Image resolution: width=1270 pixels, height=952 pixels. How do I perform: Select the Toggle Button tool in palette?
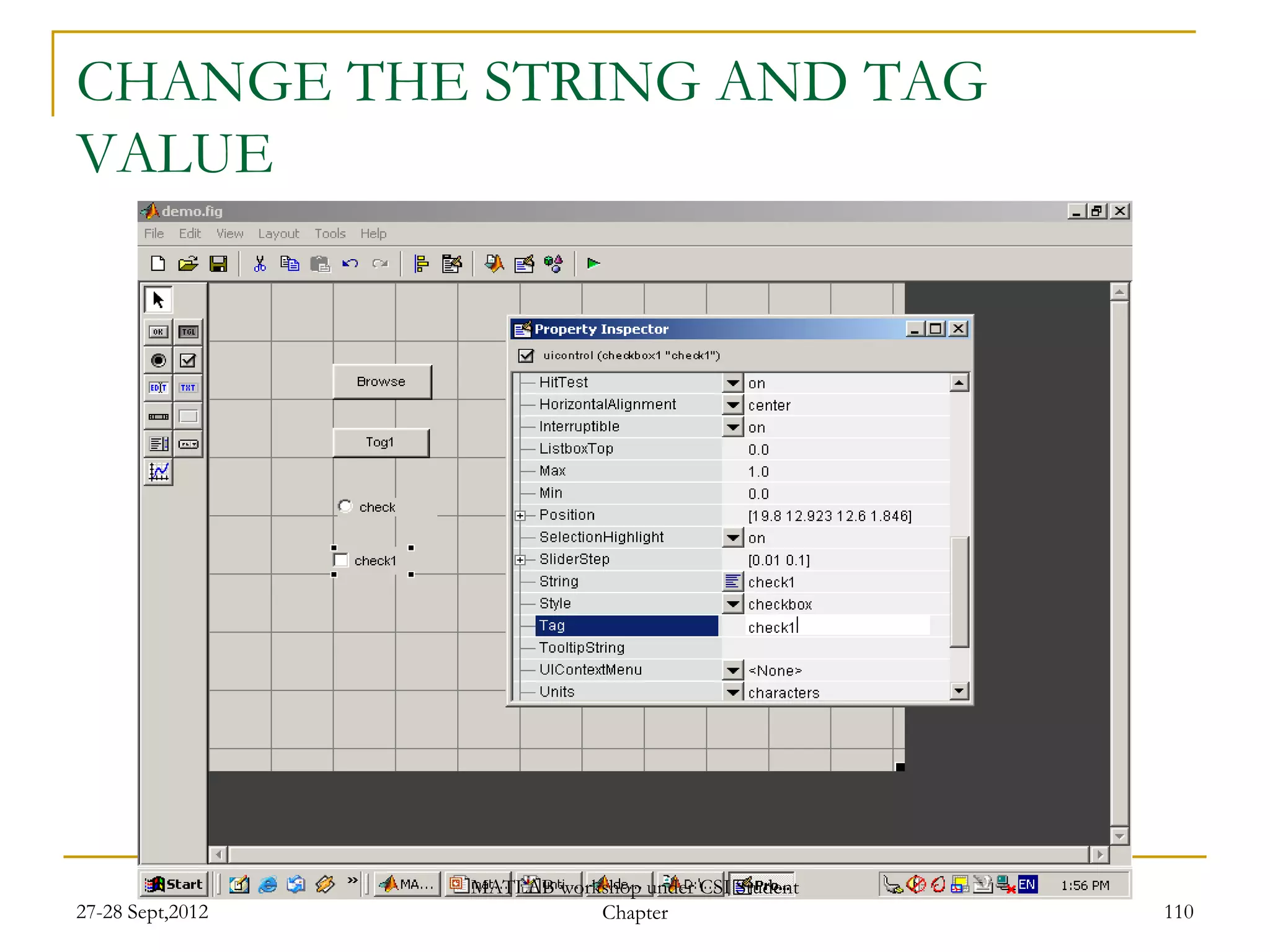pos(189,332)
